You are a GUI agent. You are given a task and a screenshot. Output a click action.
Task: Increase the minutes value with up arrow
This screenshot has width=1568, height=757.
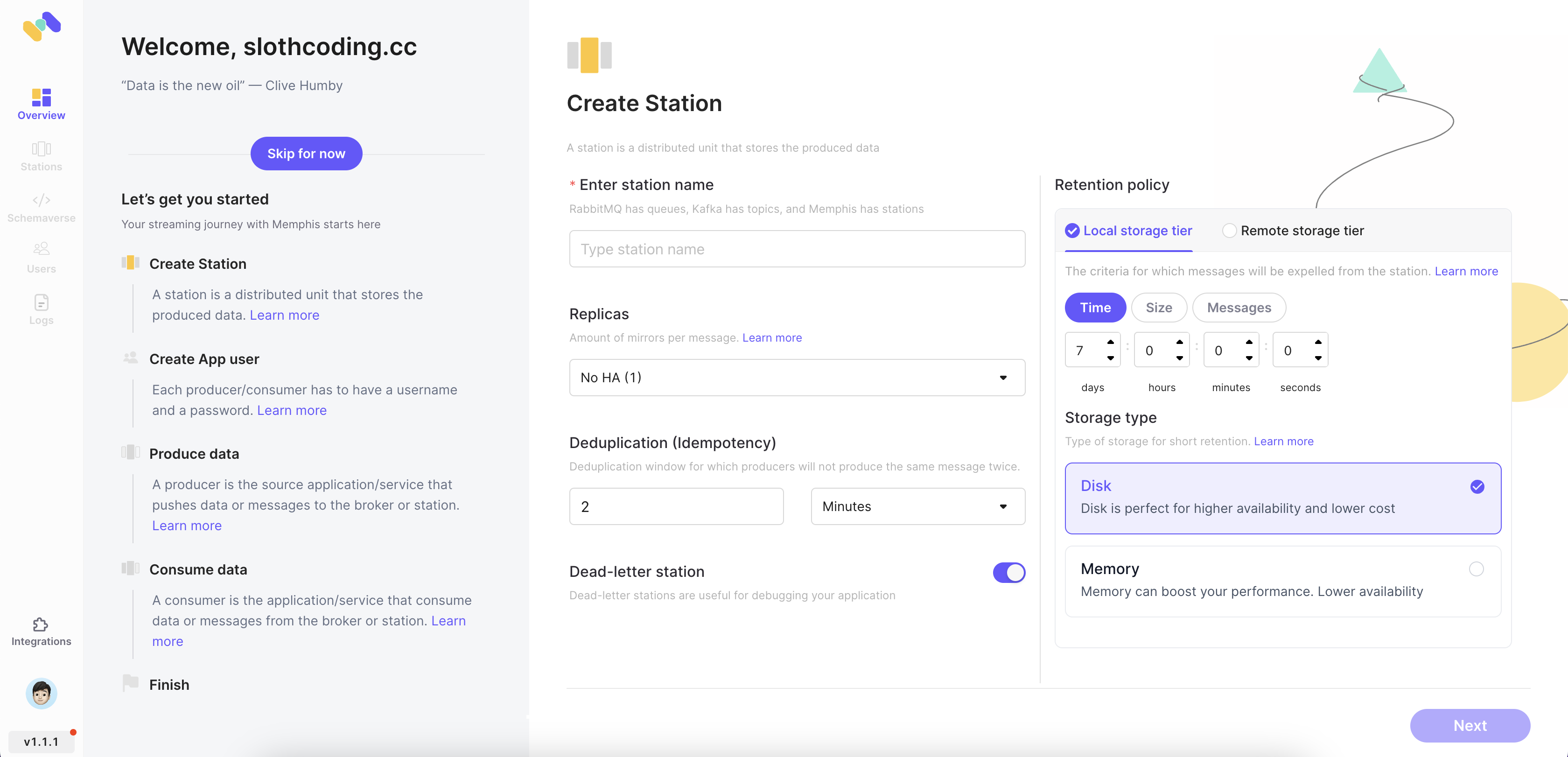tap(1249, 342)
